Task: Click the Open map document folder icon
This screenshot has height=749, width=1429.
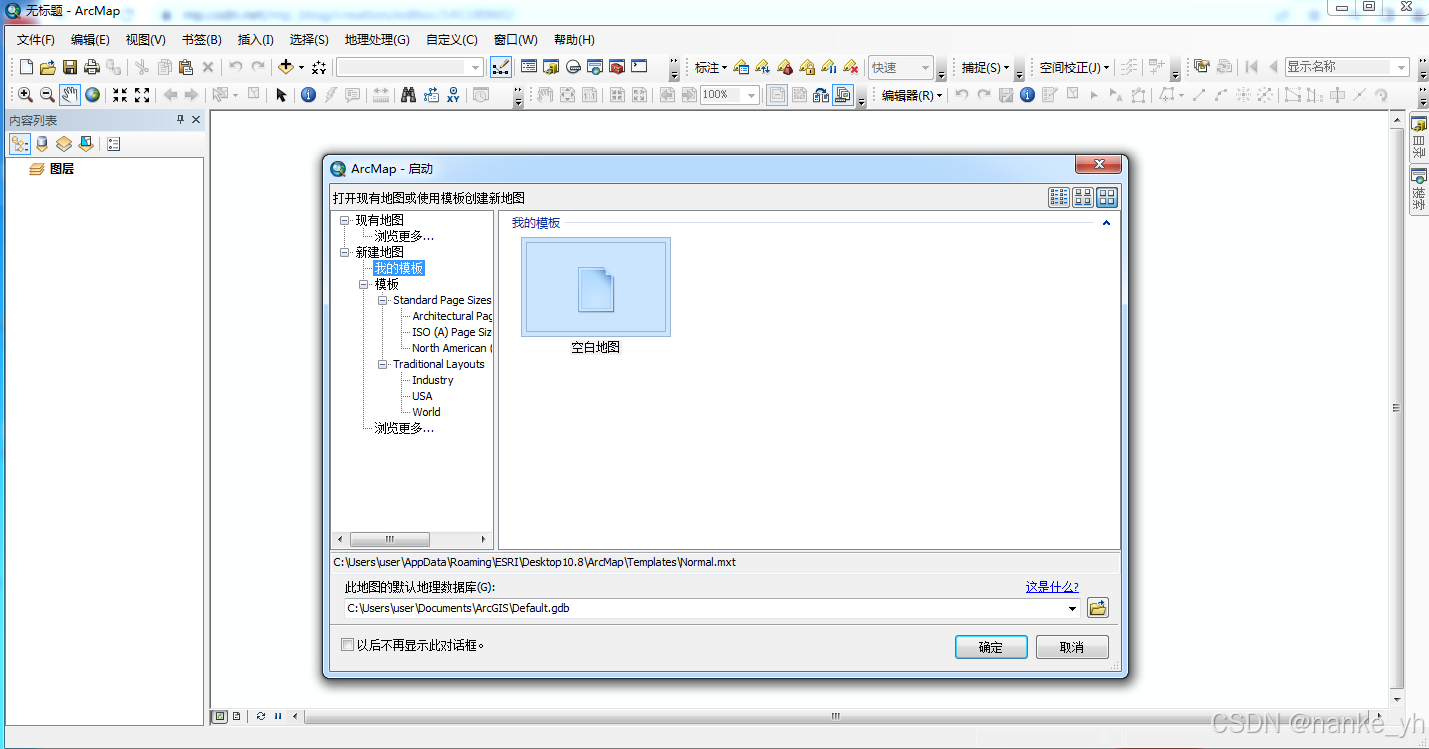Action: 48,67
